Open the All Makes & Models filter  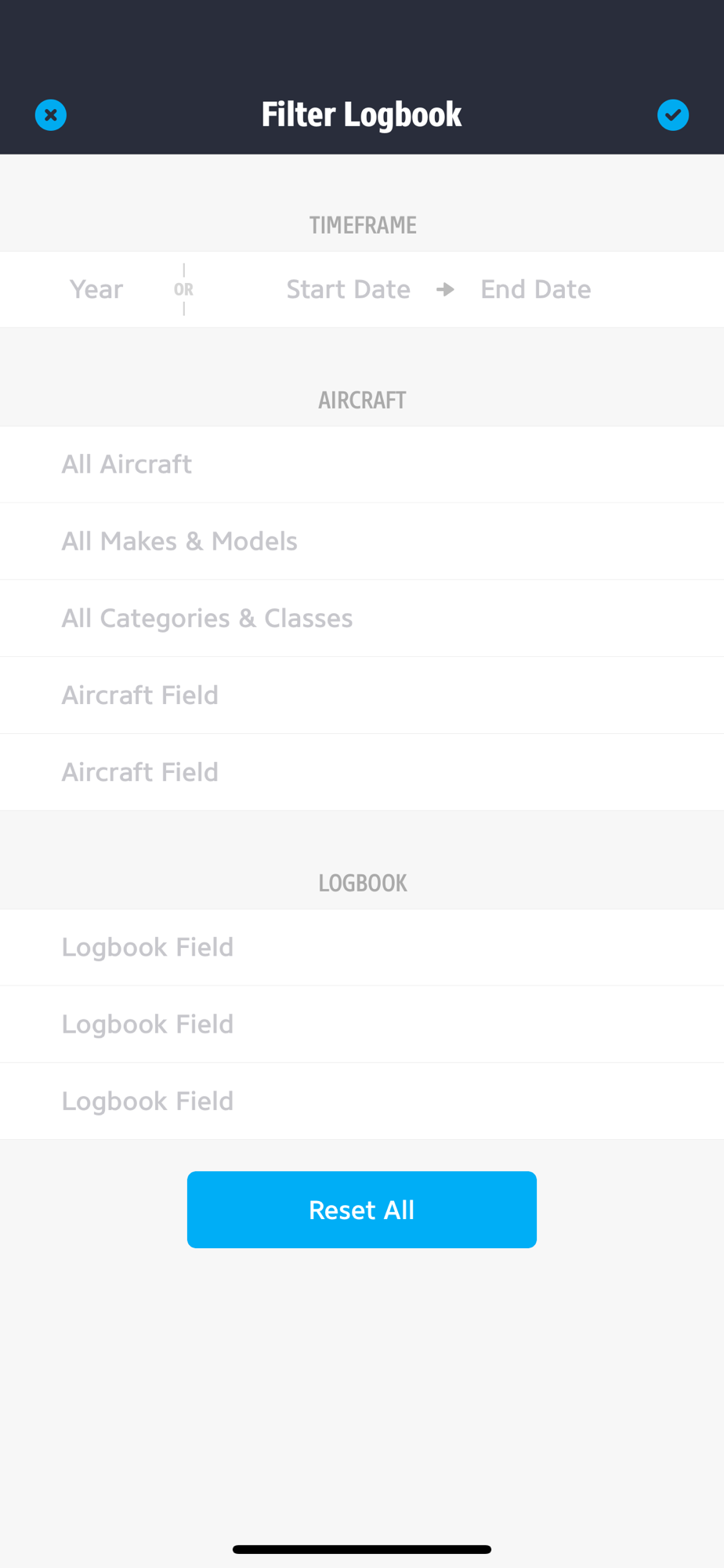179,541
